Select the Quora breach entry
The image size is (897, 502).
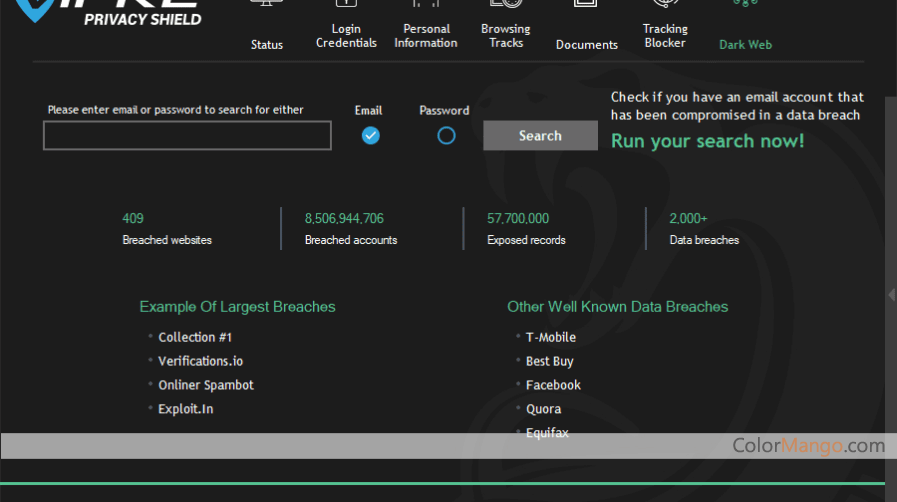pyautogui.click(x=543, y=409)
